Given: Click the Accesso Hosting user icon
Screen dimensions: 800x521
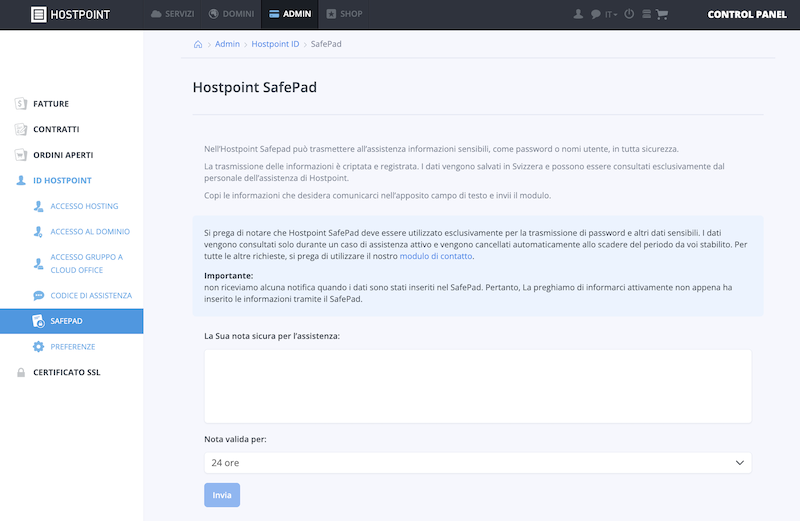Looking at the screenshot, I should point(38,206).
